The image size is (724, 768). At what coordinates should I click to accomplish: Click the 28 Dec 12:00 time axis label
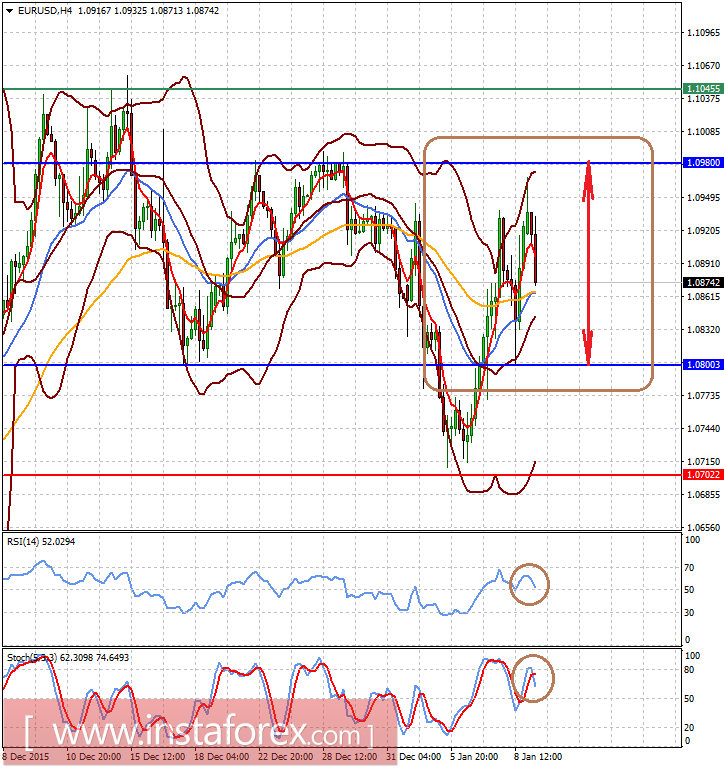[350, 756]
